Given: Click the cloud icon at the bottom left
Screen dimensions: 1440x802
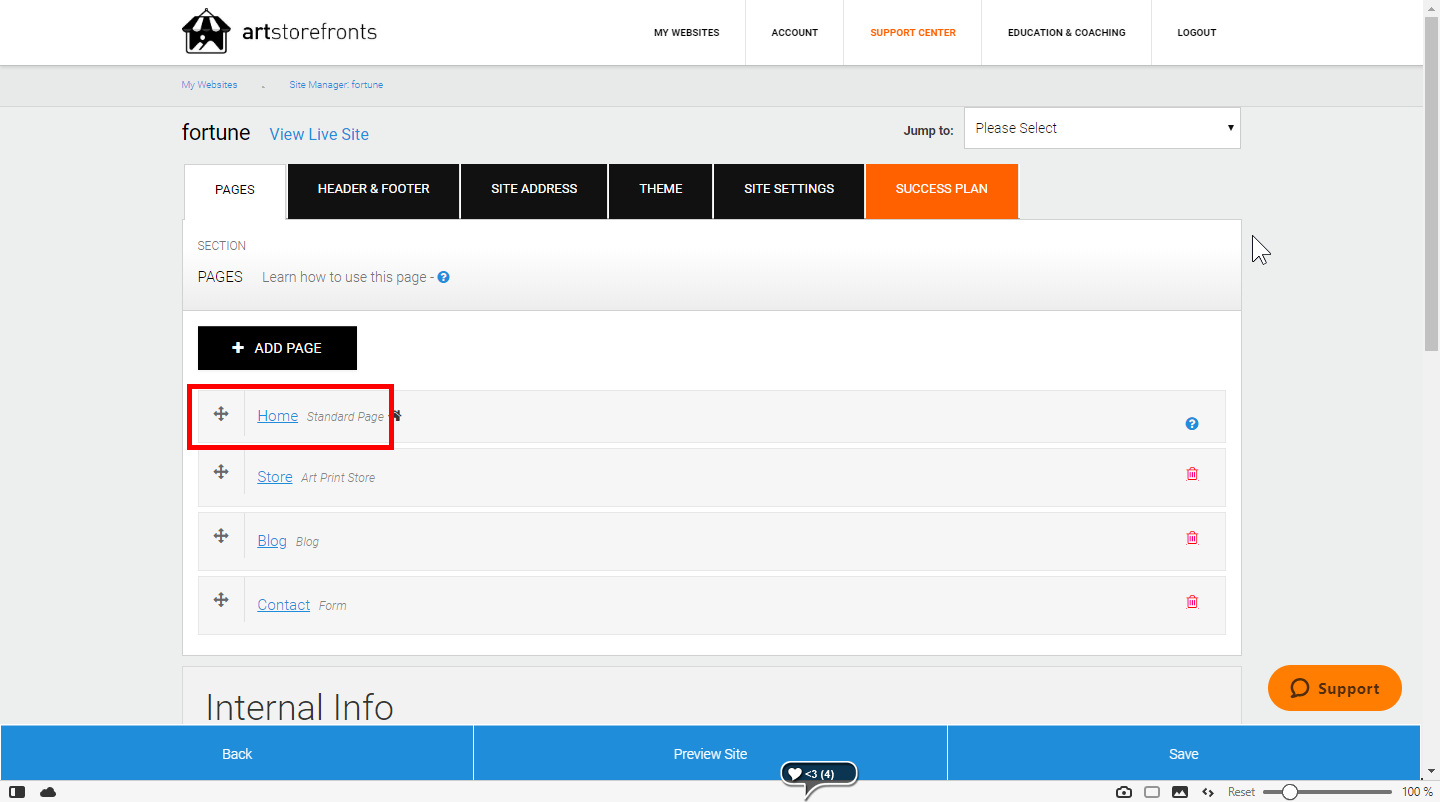Looking at the screenshot, I should [47, 791].
